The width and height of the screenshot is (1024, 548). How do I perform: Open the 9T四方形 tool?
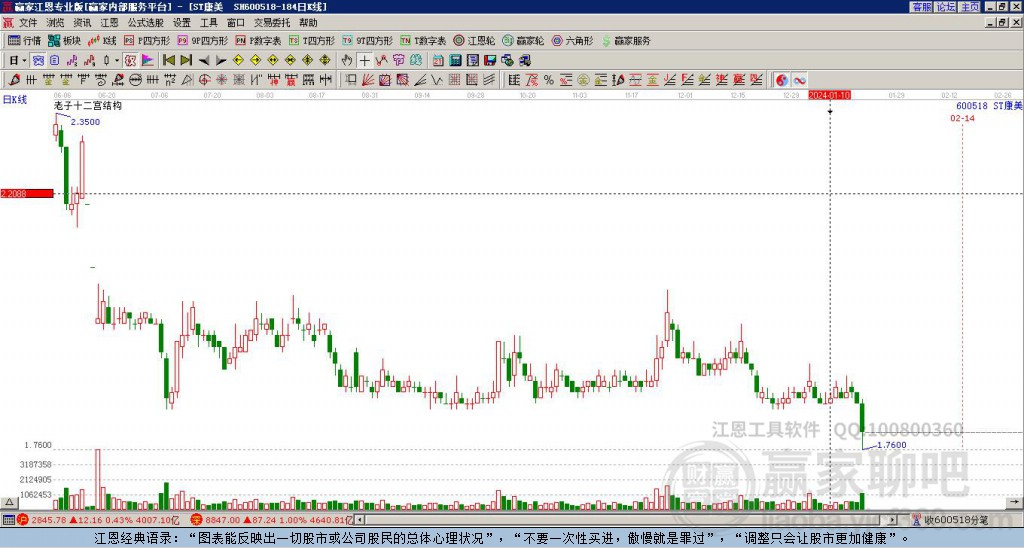click(x=367, y=40)
